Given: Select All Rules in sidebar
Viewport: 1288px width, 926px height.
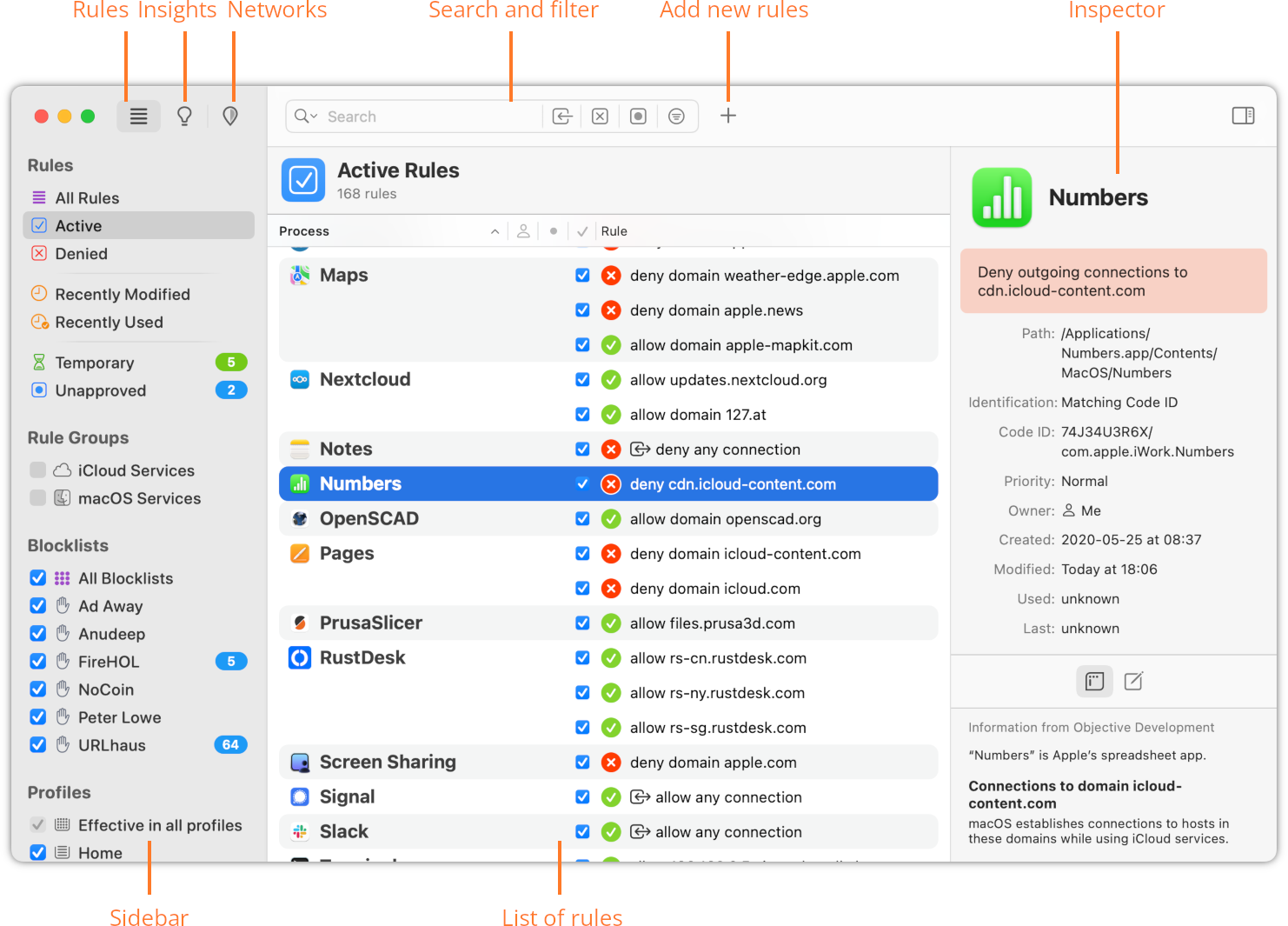Looking at the screenshot, I should click(x=138, y=198).
